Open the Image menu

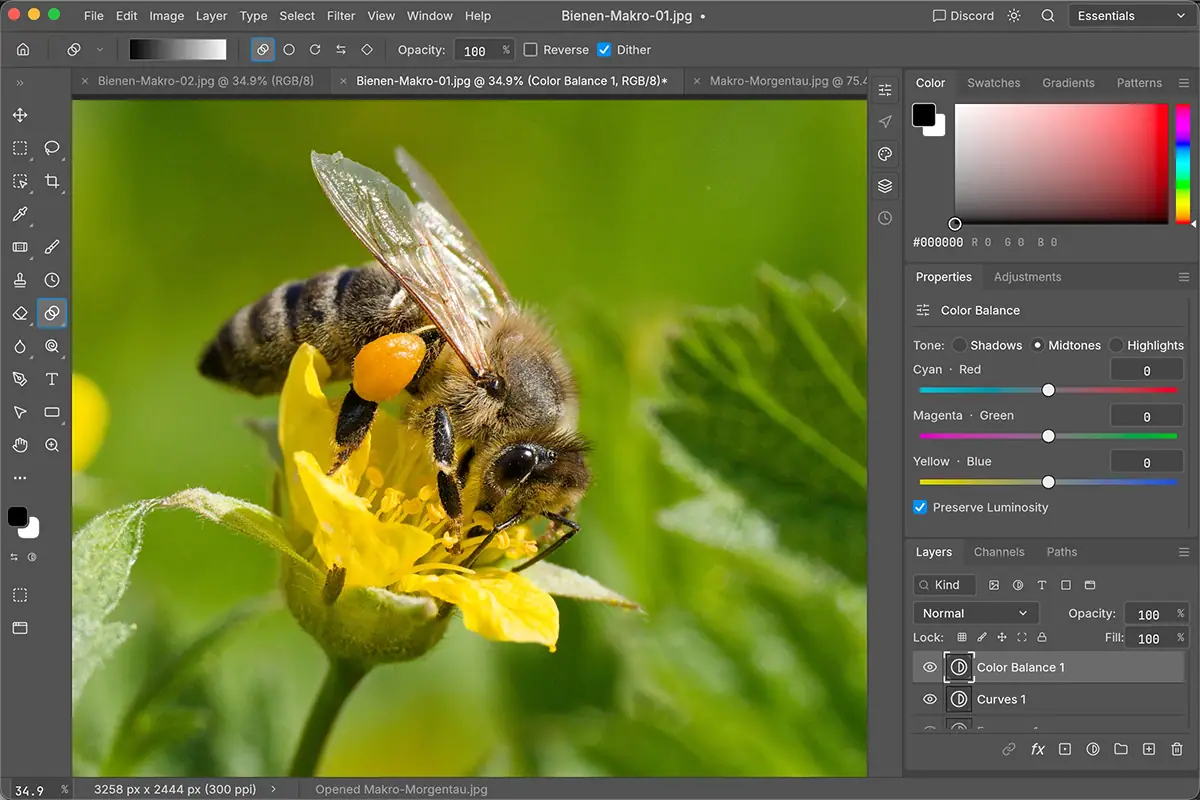pos(166,16)
